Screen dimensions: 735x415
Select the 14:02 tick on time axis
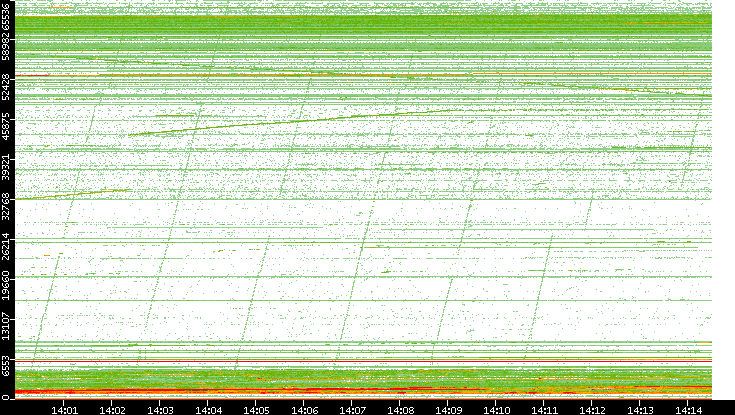coord(112,408)
